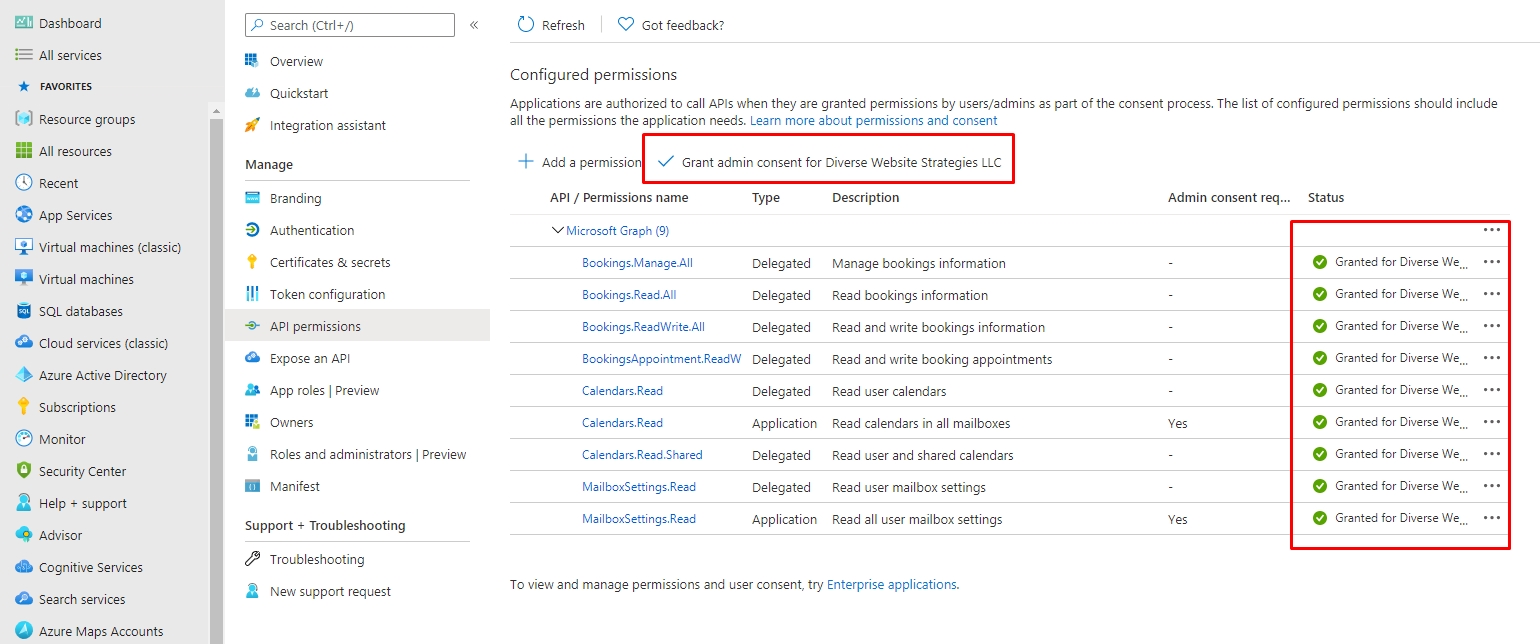Sort by API / Permissions name column header

point(619,198)
